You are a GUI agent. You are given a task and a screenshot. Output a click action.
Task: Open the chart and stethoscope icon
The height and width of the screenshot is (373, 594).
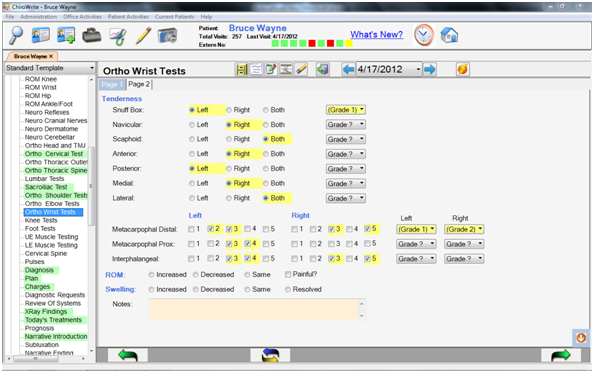(x=118, y=36)
